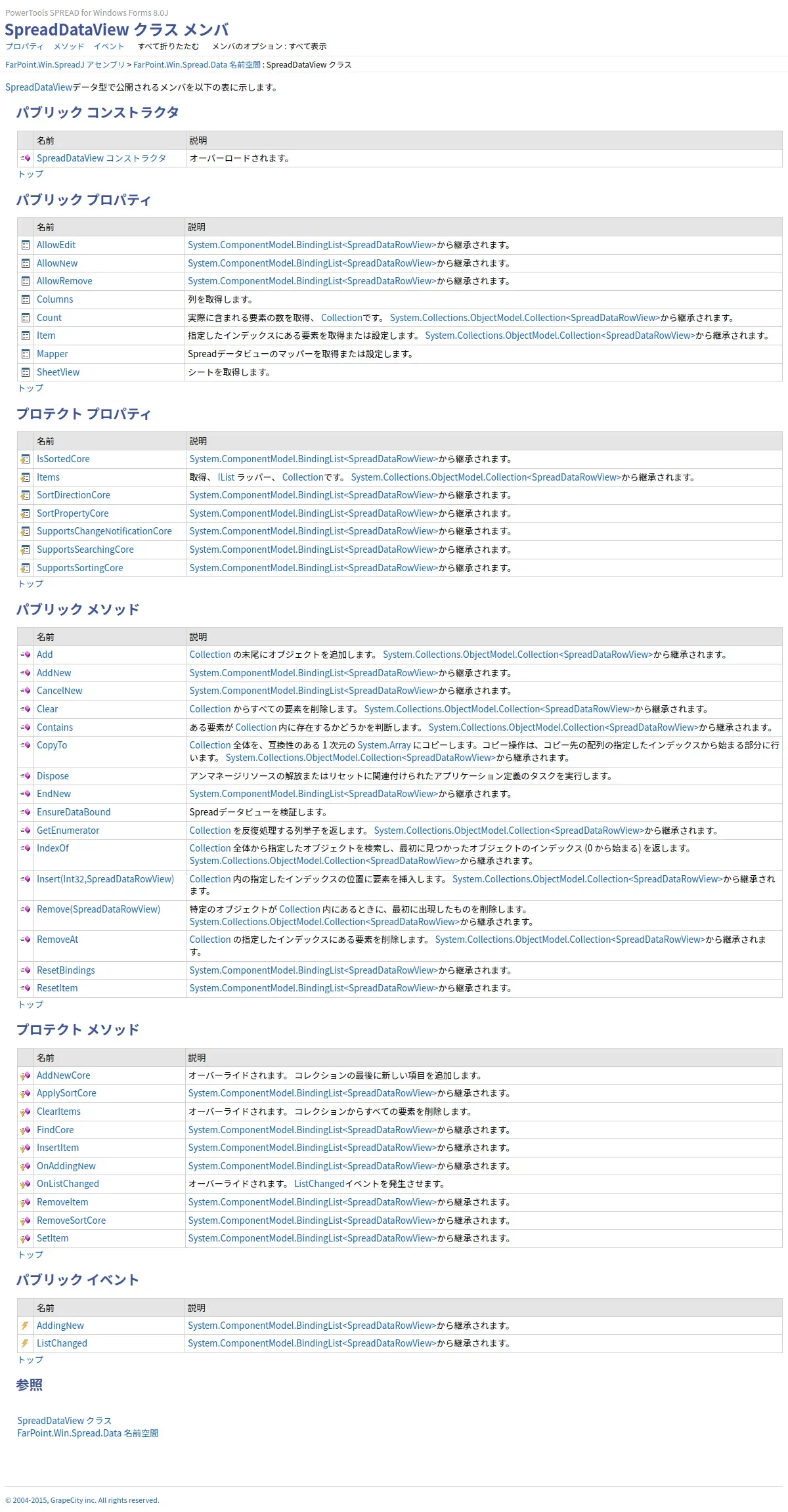This screenshot has height=1512, width=788.
Task: Open the Item property link
Action: pyautogui.click(x=46, y=335)
